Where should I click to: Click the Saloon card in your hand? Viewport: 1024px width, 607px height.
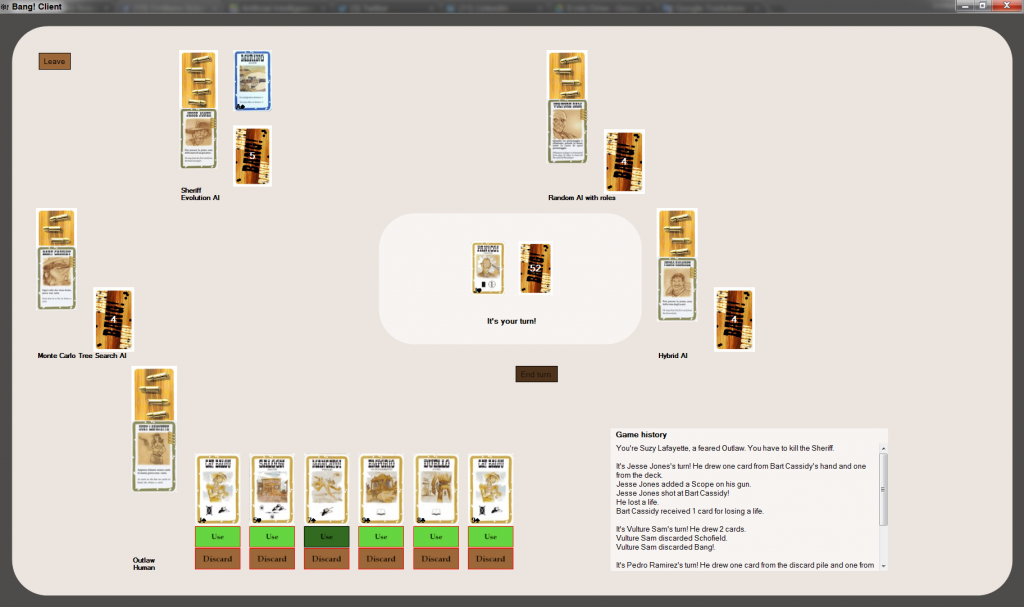272,489
